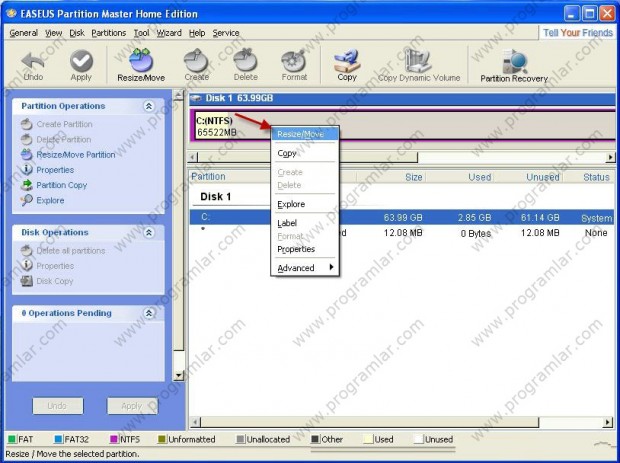Screen dimensions: 620x463
Task: Collapse the Operations Pending panel
Action: point(149,313)
